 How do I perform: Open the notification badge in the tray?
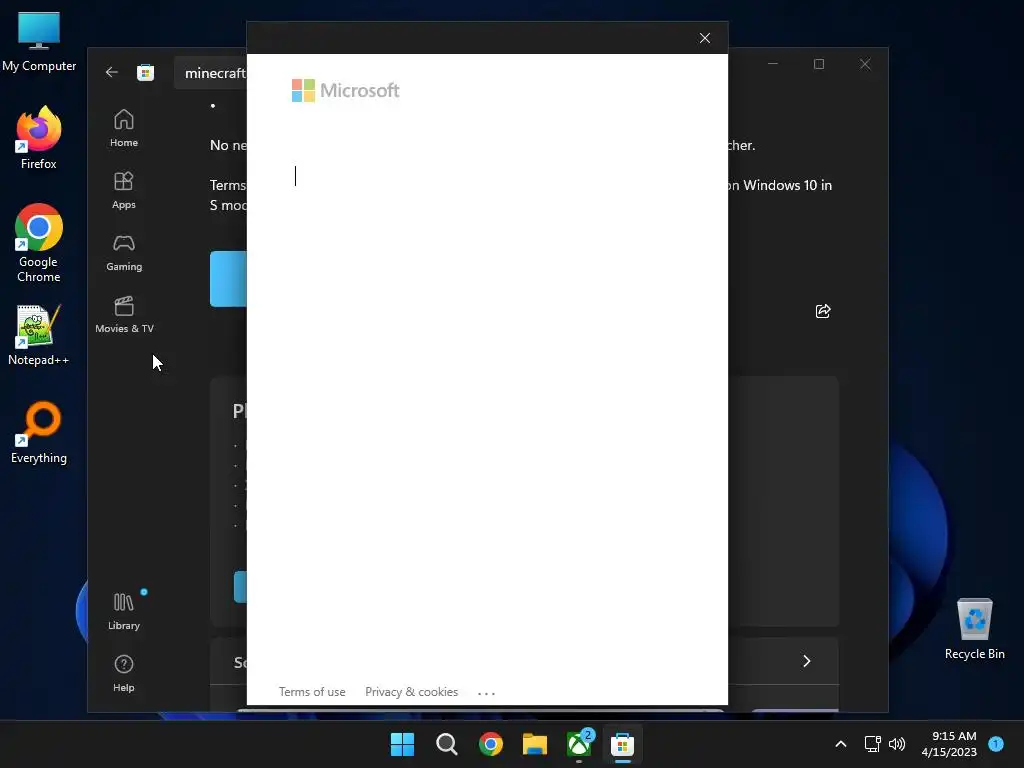tap(996, 744)
